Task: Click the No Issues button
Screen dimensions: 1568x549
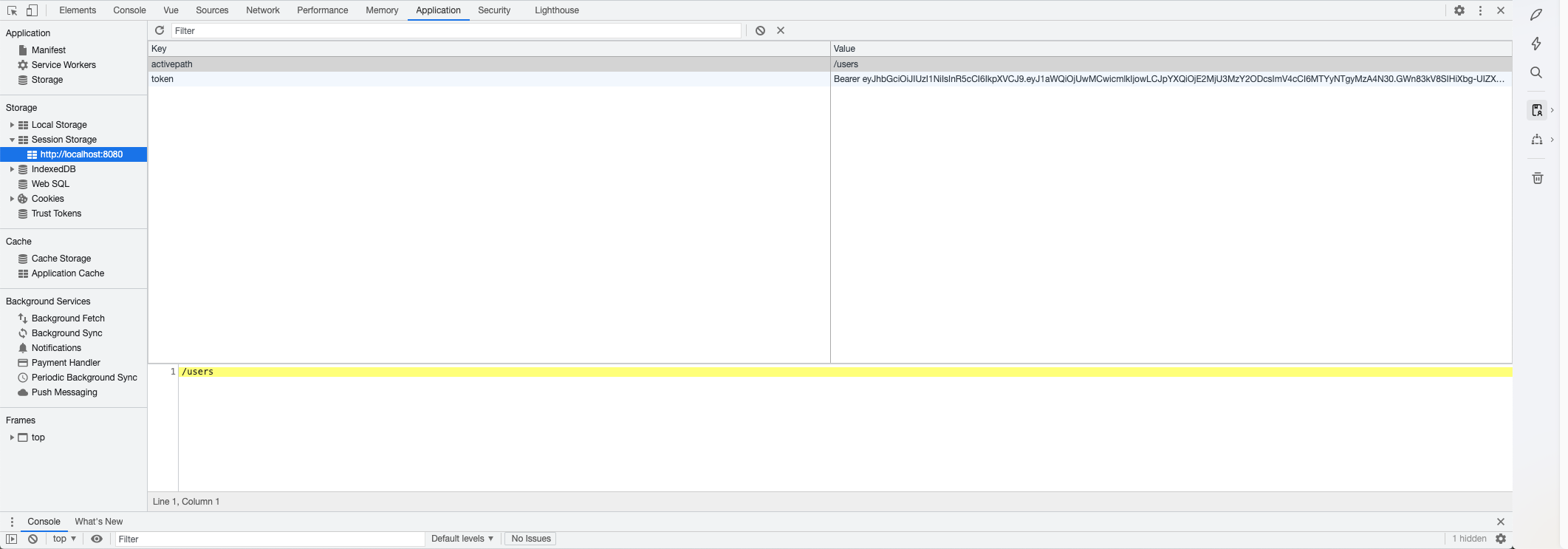Action: pos(531,539)
